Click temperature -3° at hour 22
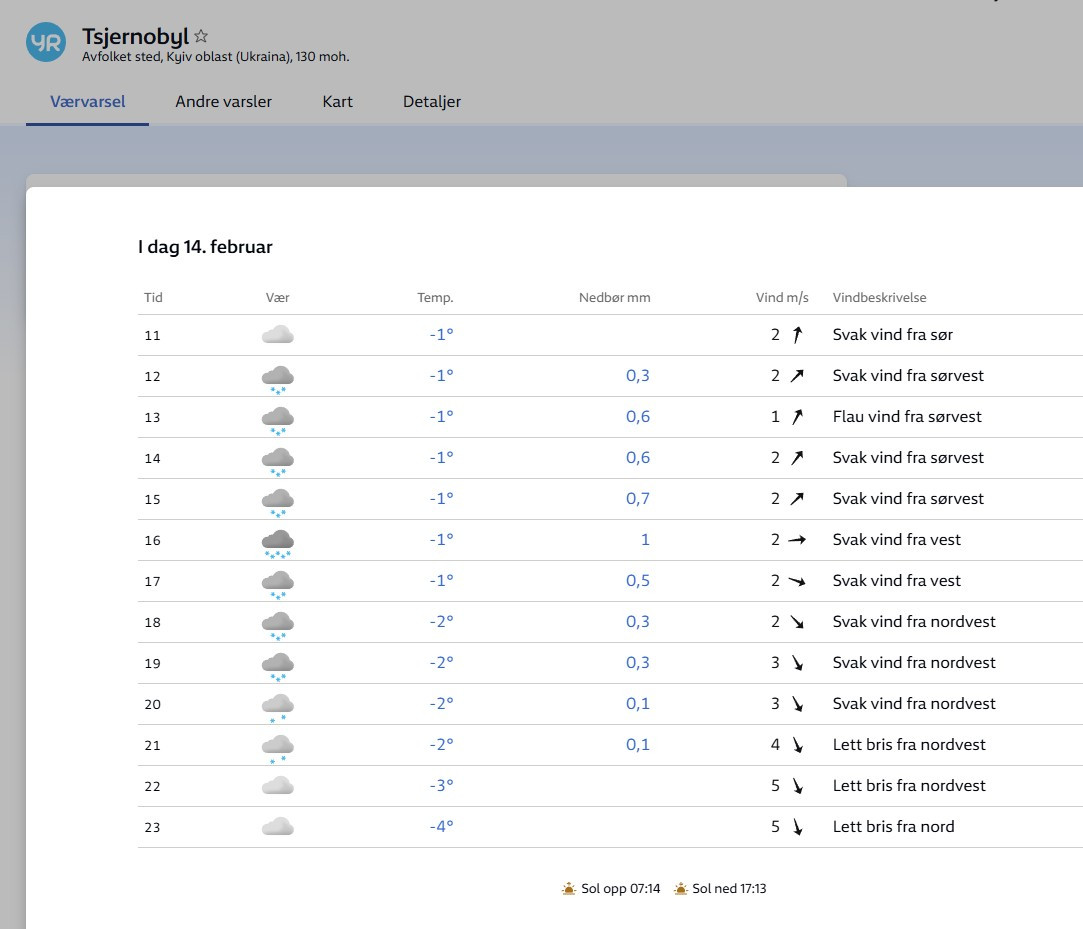The width and height of the screenshot is (1083, 929). click(x=441, y=785)
